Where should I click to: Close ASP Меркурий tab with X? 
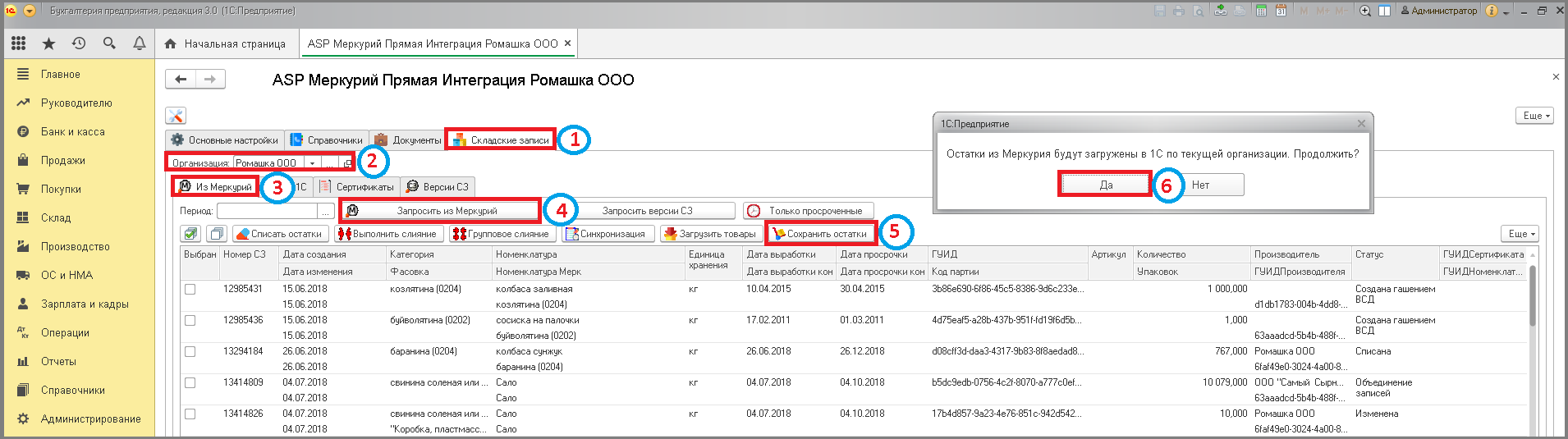[567, 43]
